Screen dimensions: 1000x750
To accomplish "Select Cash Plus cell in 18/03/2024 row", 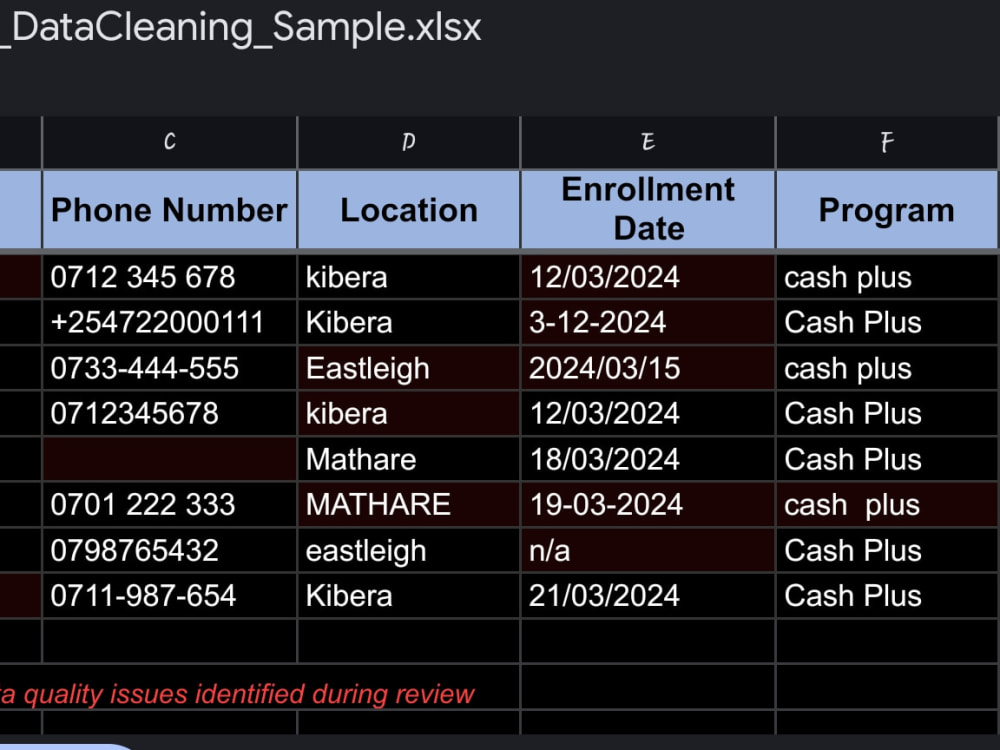I will pos(887,459).
